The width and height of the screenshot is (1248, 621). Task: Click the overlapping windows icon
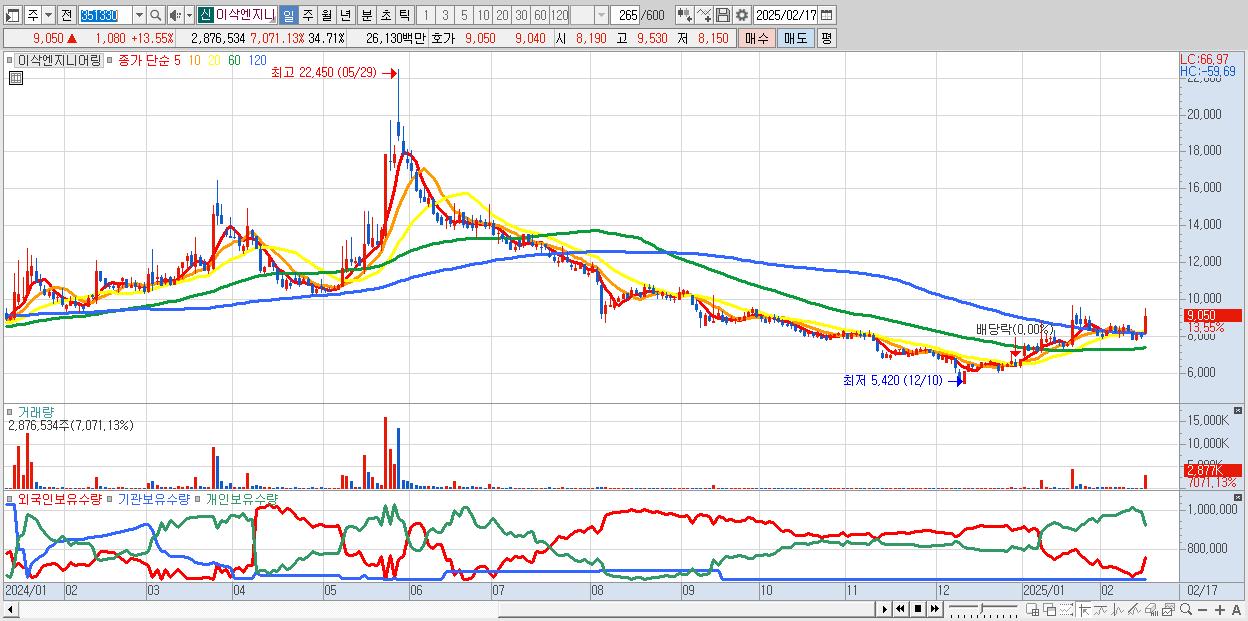1050,609
